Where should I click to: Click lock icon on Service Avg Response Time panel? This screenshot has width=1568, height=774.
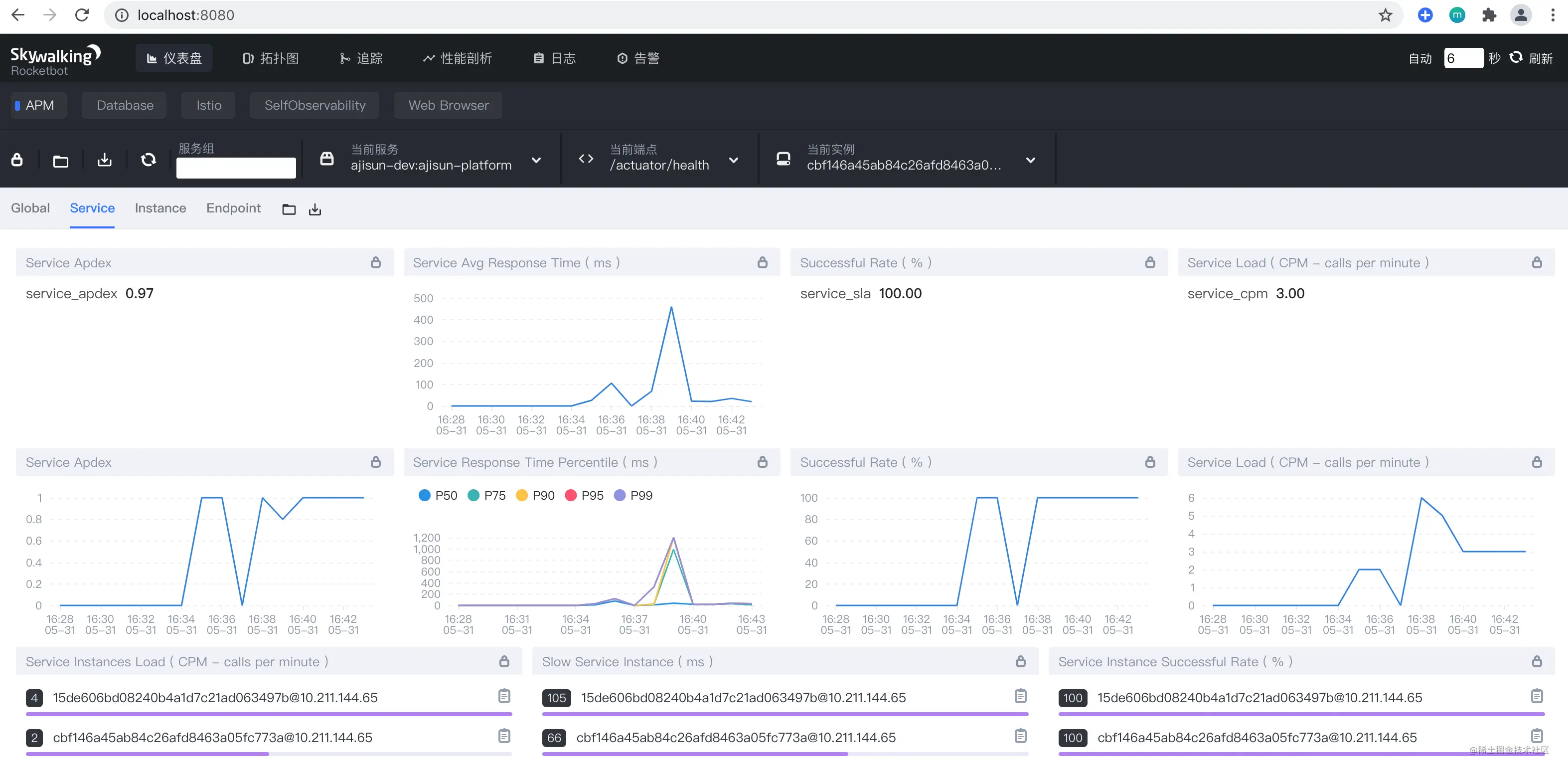pyautogui.click(x=762, y=262)
